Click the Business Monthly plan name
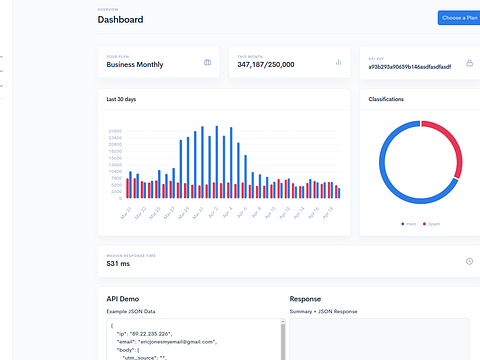This screenshot has height=360, width=480. [x=135, y=65]
